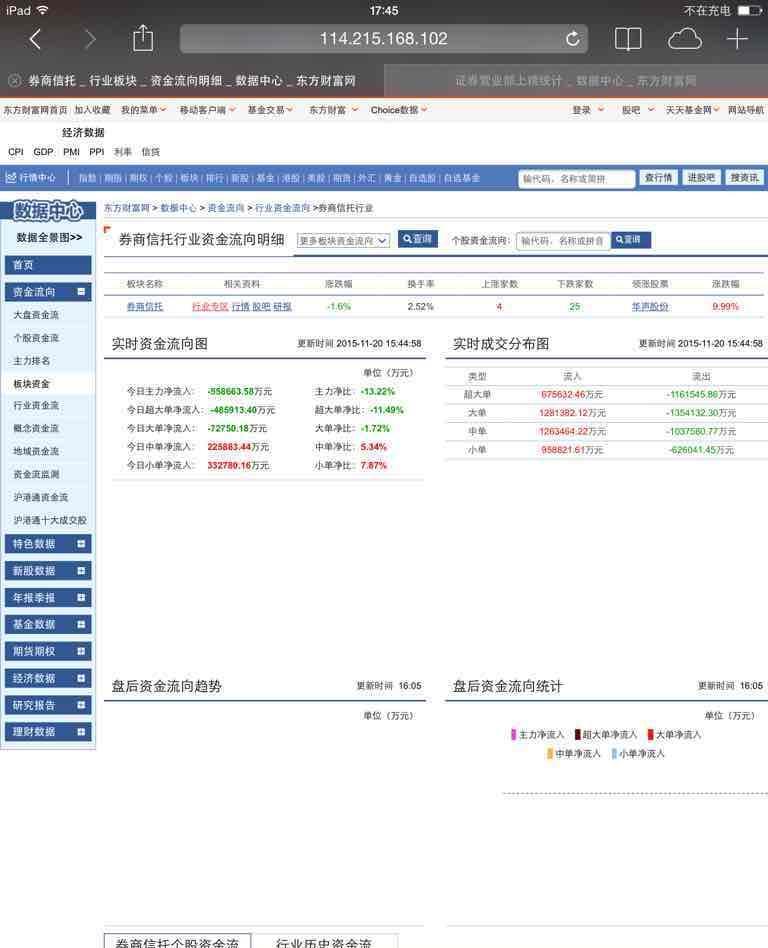The height and width of the screenshot is (948, 768).
Task: Expand the 新股数据 sidebar section
Action: [81, 571]
